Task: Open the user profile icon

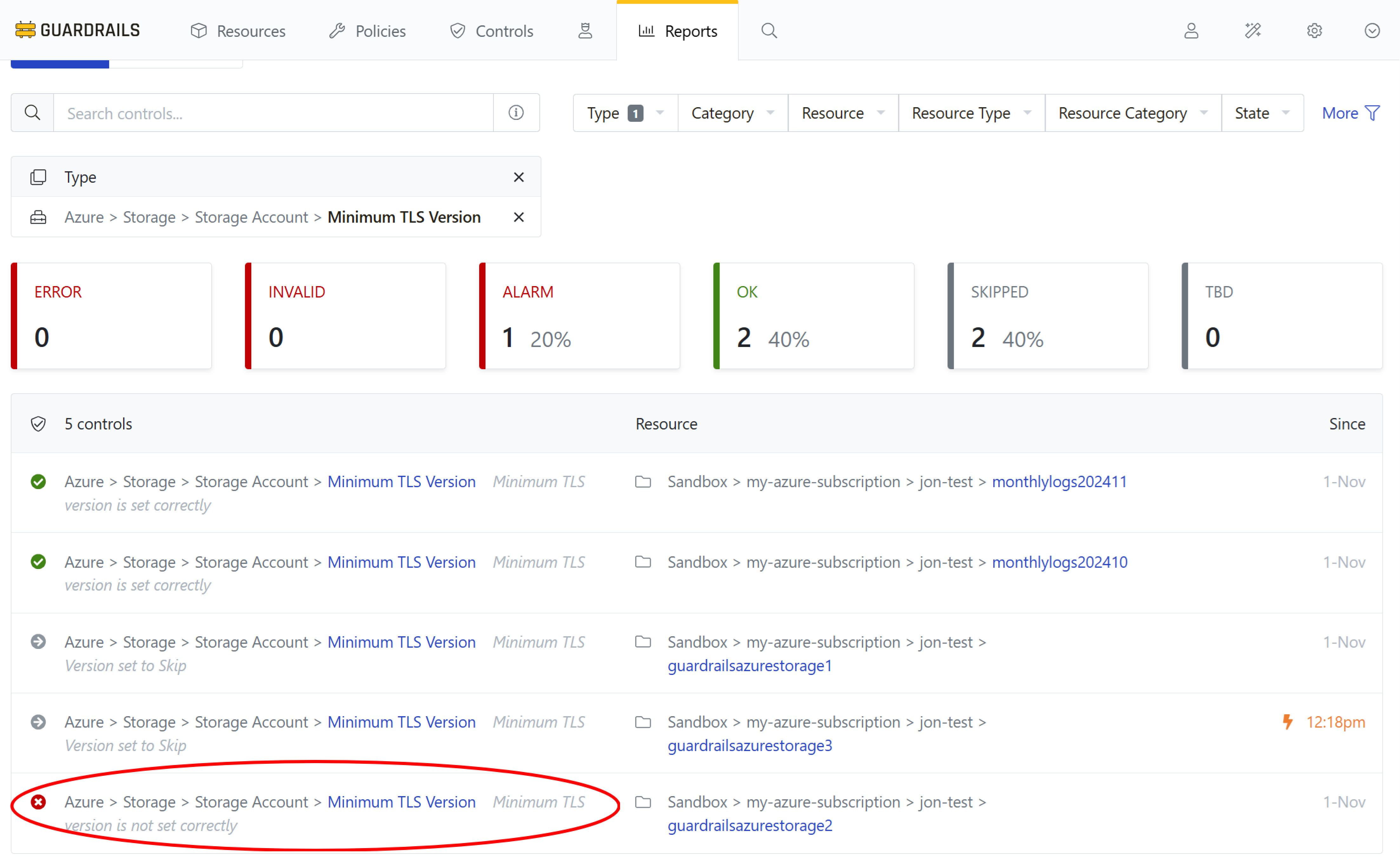Action: (x=1191, y=31)
